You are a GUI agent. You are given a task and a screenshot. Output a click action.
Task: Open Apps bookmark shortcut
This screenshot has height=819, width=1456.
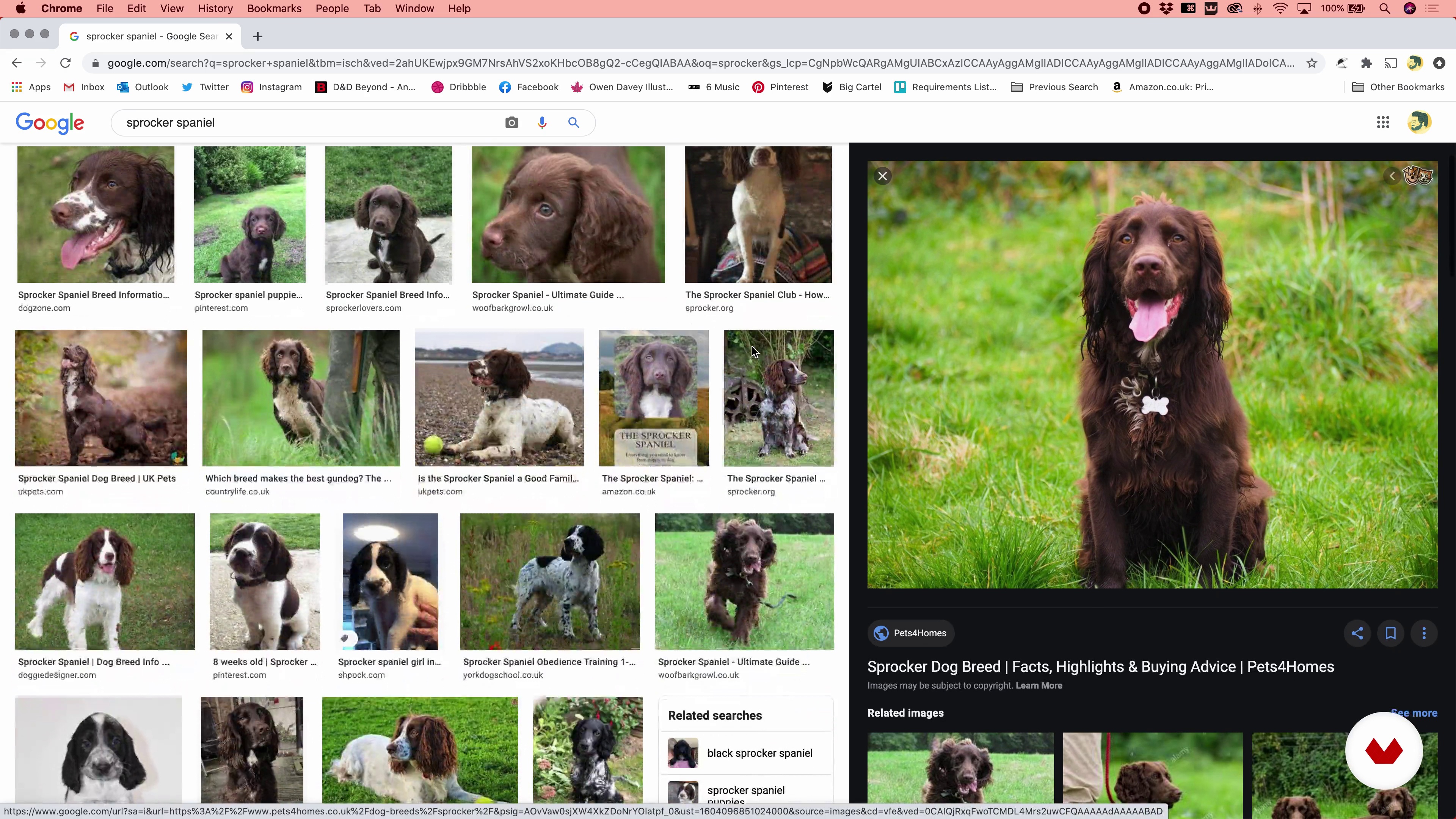click(x=31, y=87)
